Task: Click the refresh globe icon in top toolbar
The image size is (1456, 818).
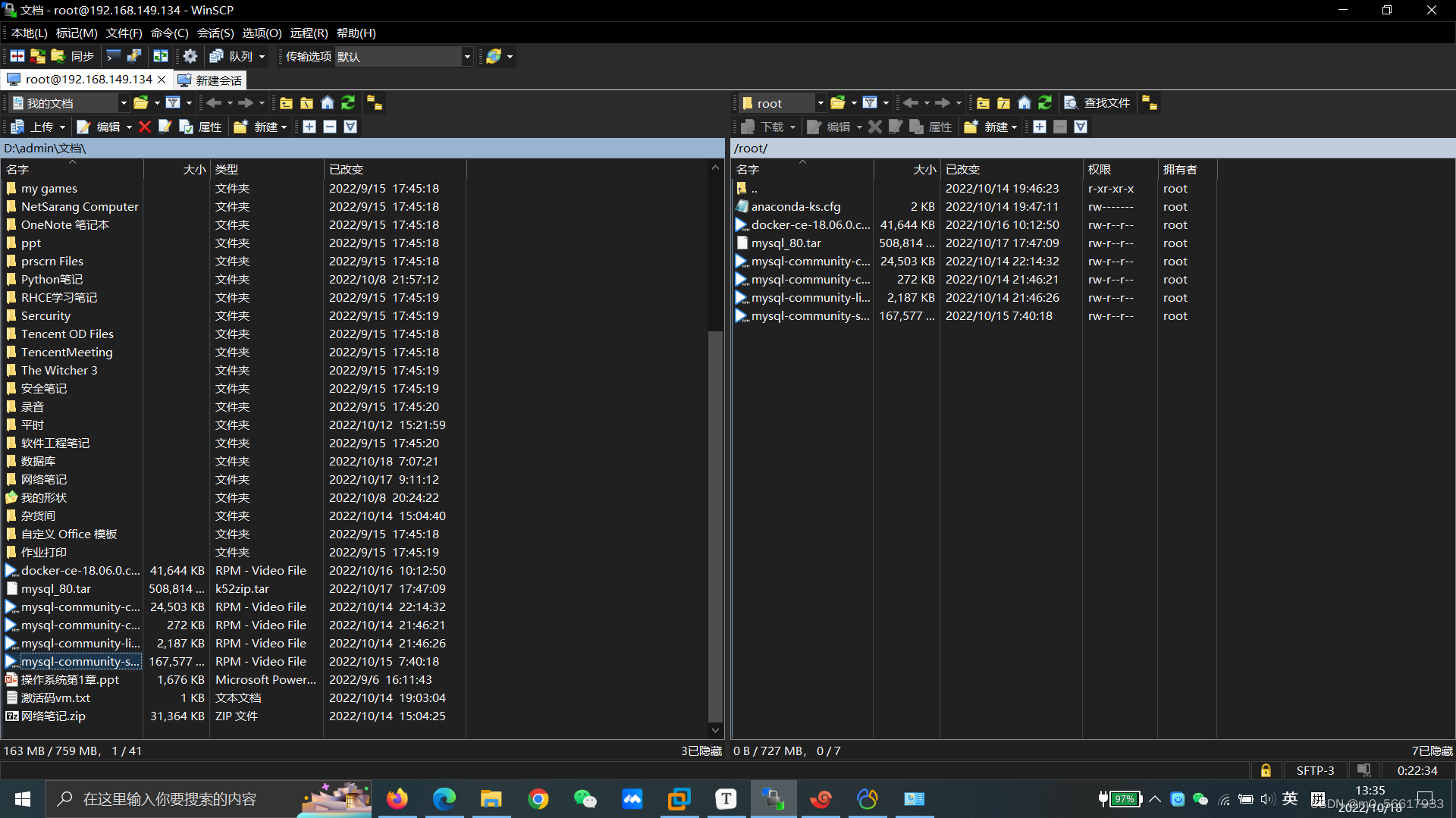Action: click(494, 56)
